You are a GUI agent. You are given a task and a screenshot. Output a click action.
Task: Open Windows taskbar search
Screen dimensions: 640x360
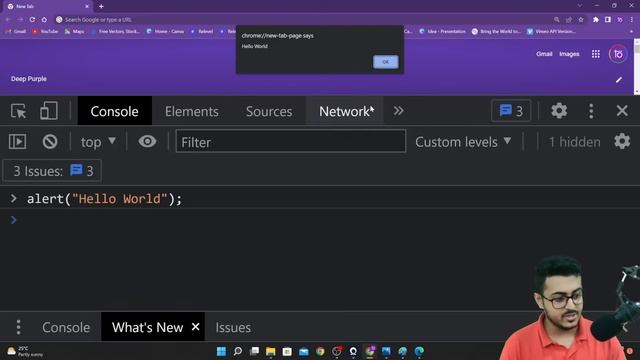(x=238, y=351)
